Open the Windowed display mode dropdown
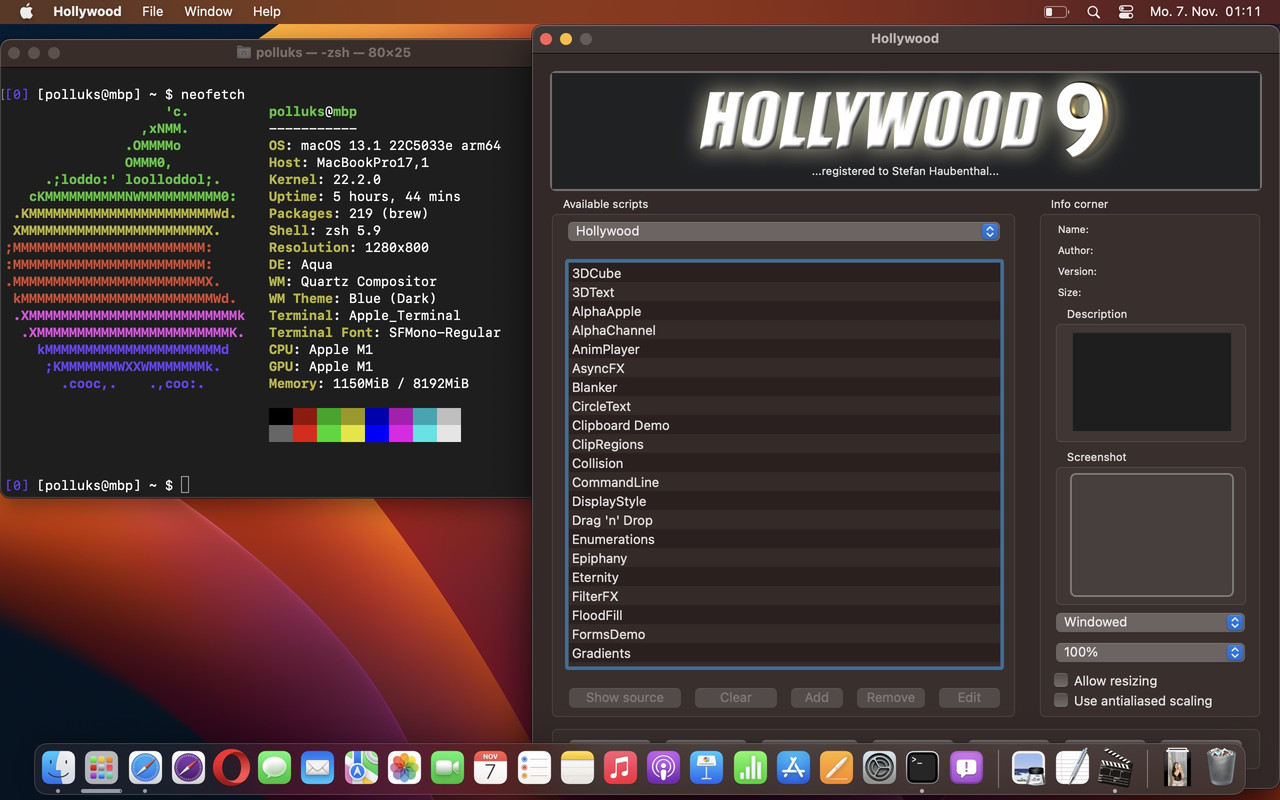Image resolution: width=1280 pixels, height=800 pixels. tap(1150, 622)
